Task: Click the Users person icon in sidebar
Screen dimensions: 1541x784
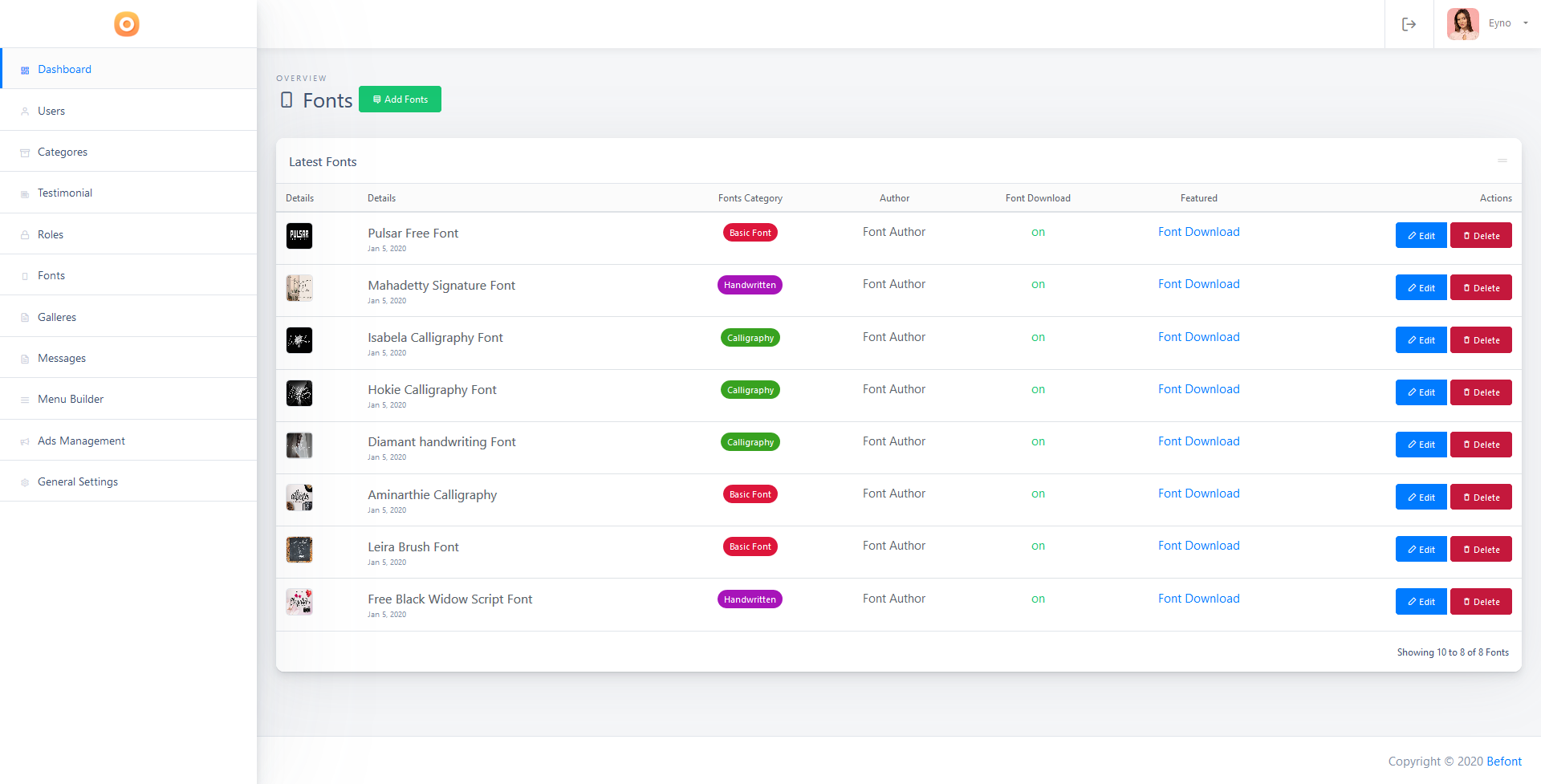Action: coord(25,112)
